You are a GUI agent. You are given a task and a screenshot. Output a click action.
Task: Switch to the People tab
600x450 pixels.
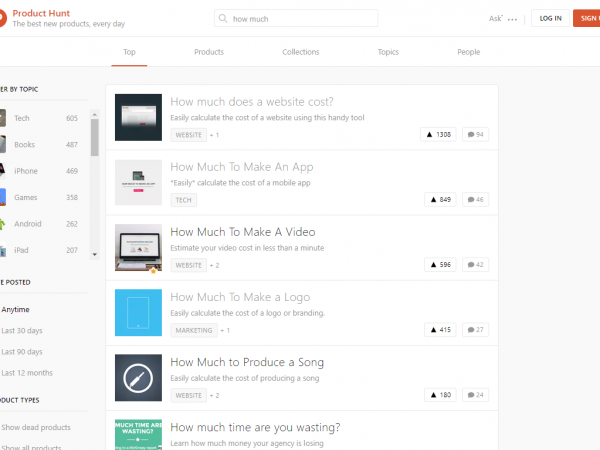tap(468, 52)
